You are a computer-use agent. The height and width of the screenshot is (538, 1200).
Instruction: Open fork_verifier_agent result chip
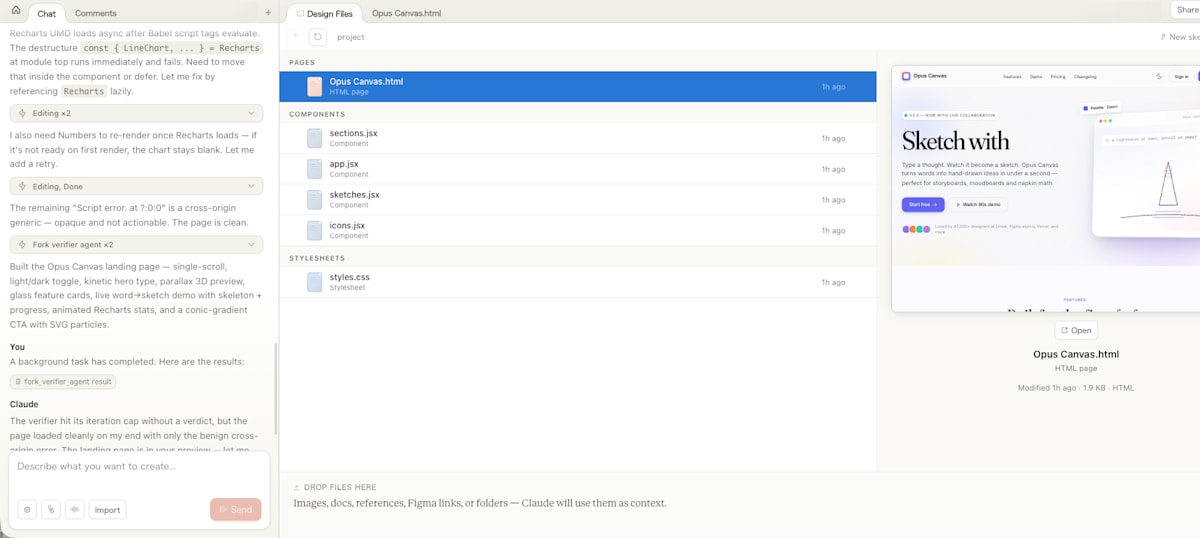(63, 381)
